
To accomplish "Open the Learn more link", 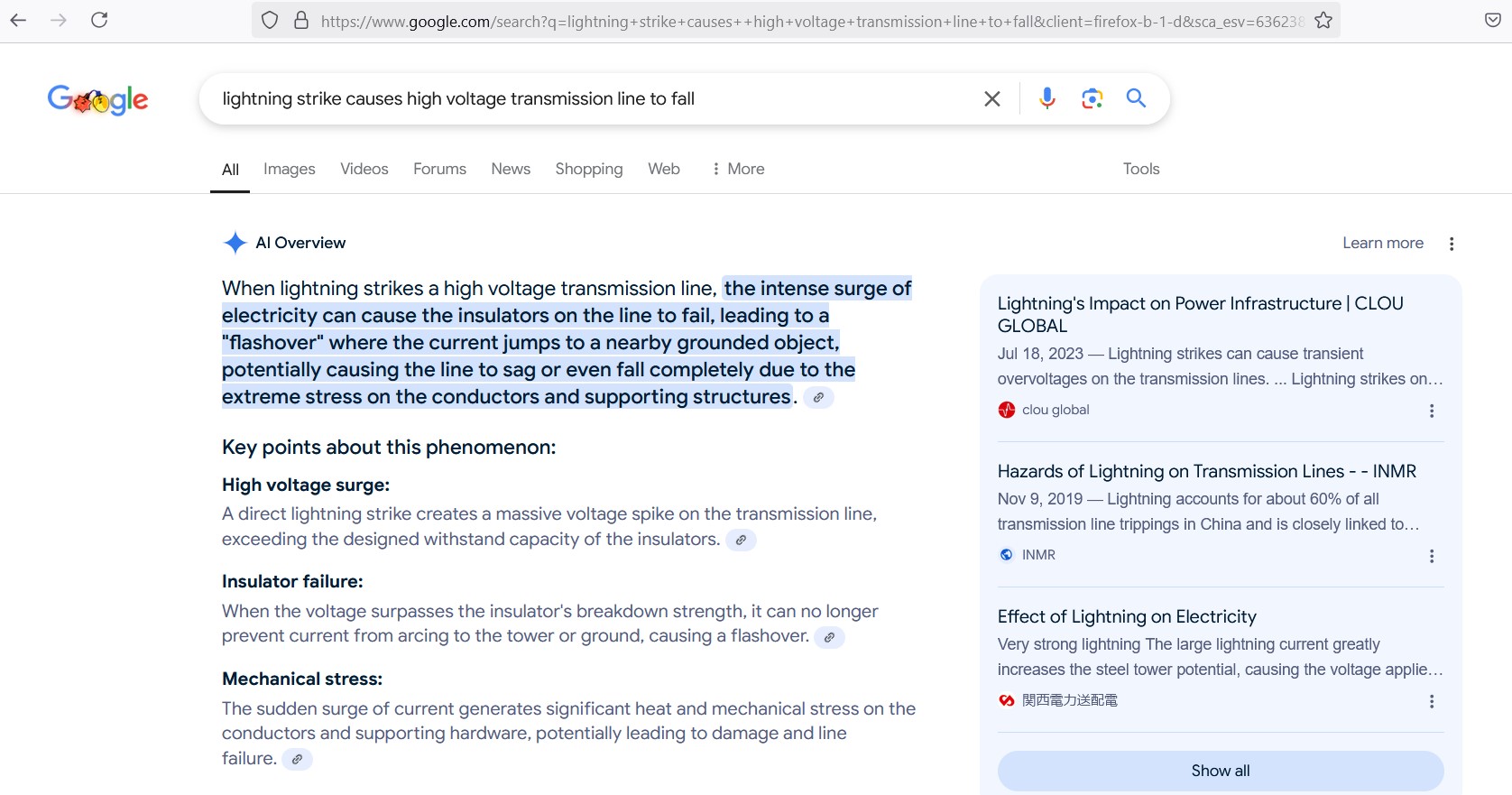I will point(1382,243).
